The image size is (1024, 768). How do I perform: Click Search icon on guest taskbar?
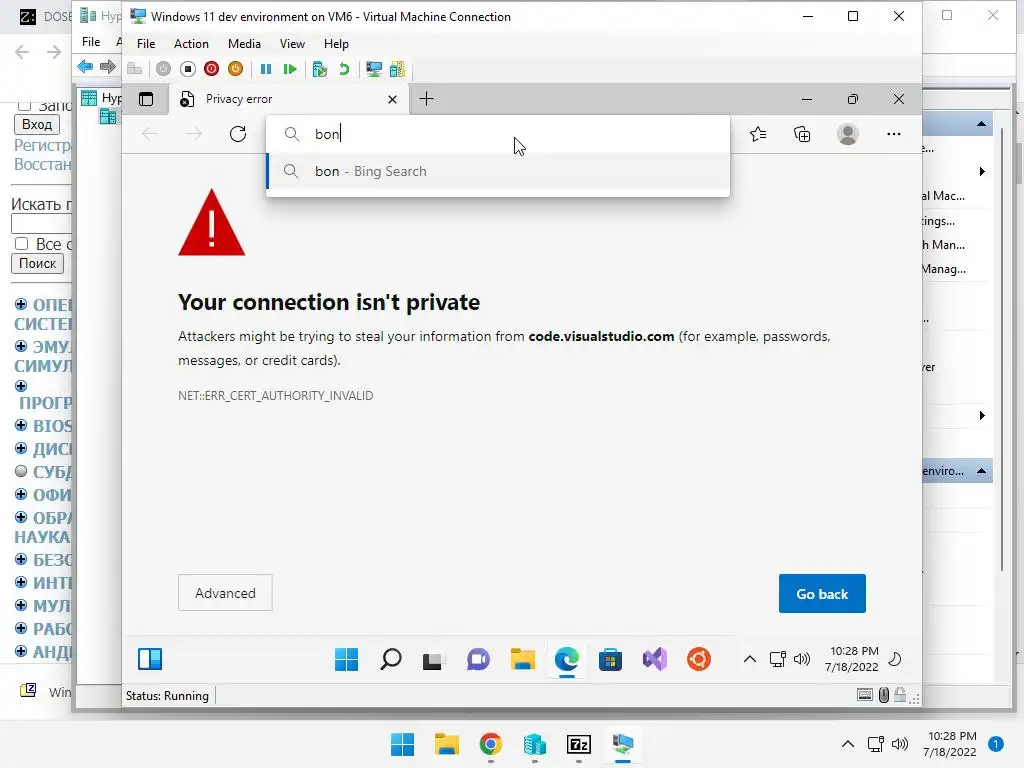[x=391, y=659]
